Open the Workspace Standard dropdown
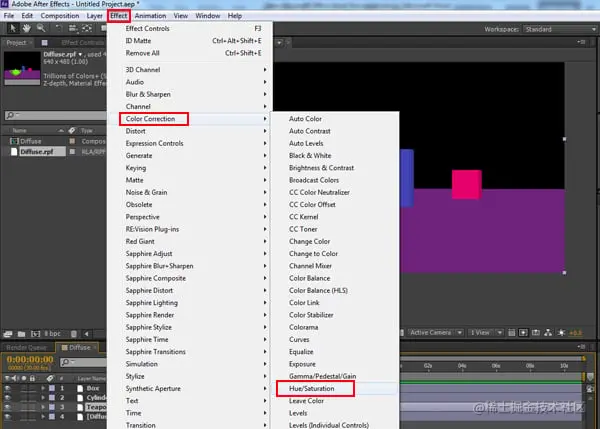Image resolution: width=600 pixels, height=429 pixels. coord(560,29)
